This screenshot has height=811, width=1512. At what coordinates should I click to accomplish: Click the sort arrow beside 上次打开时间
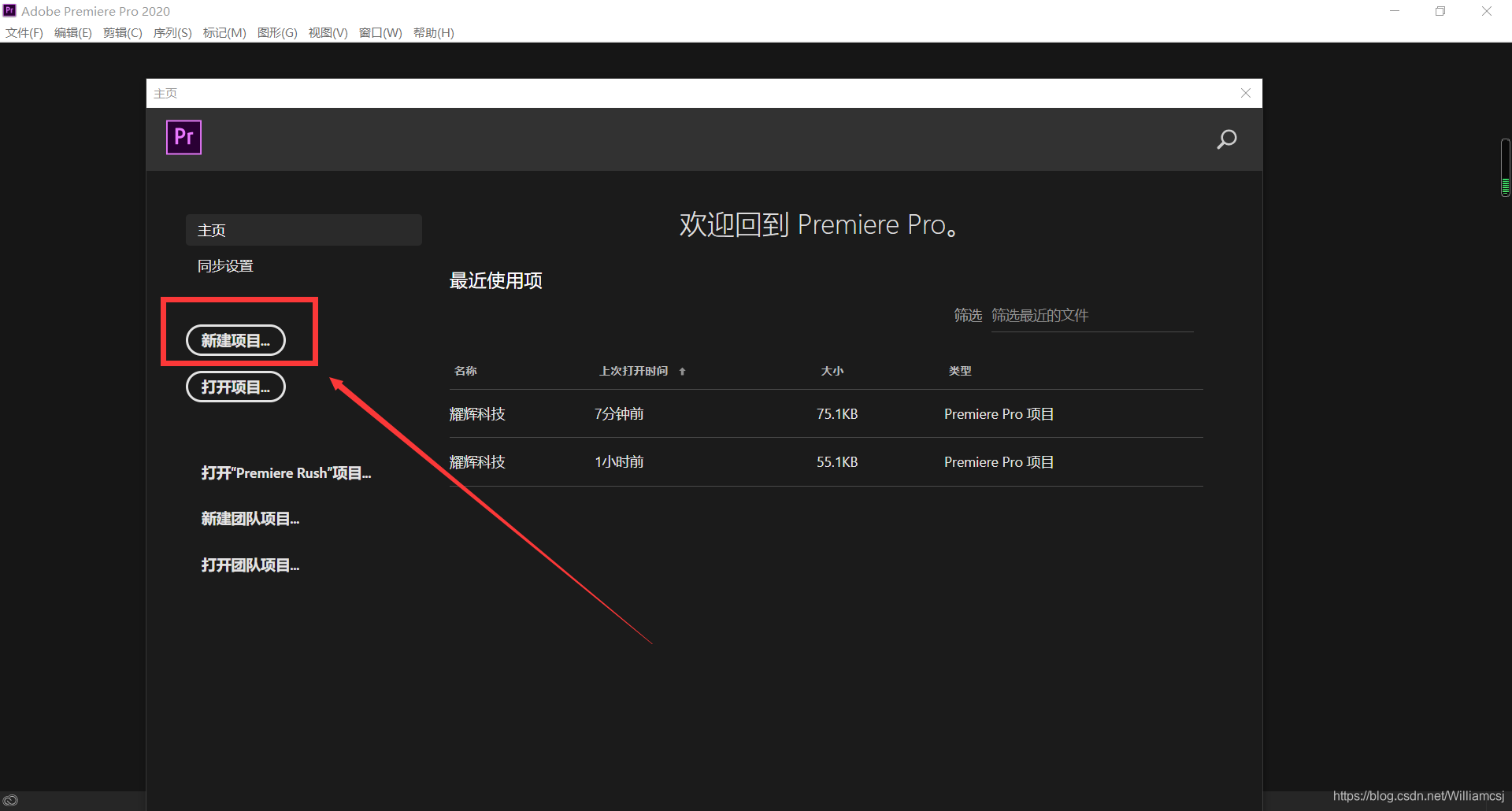[x=682, y=372]
